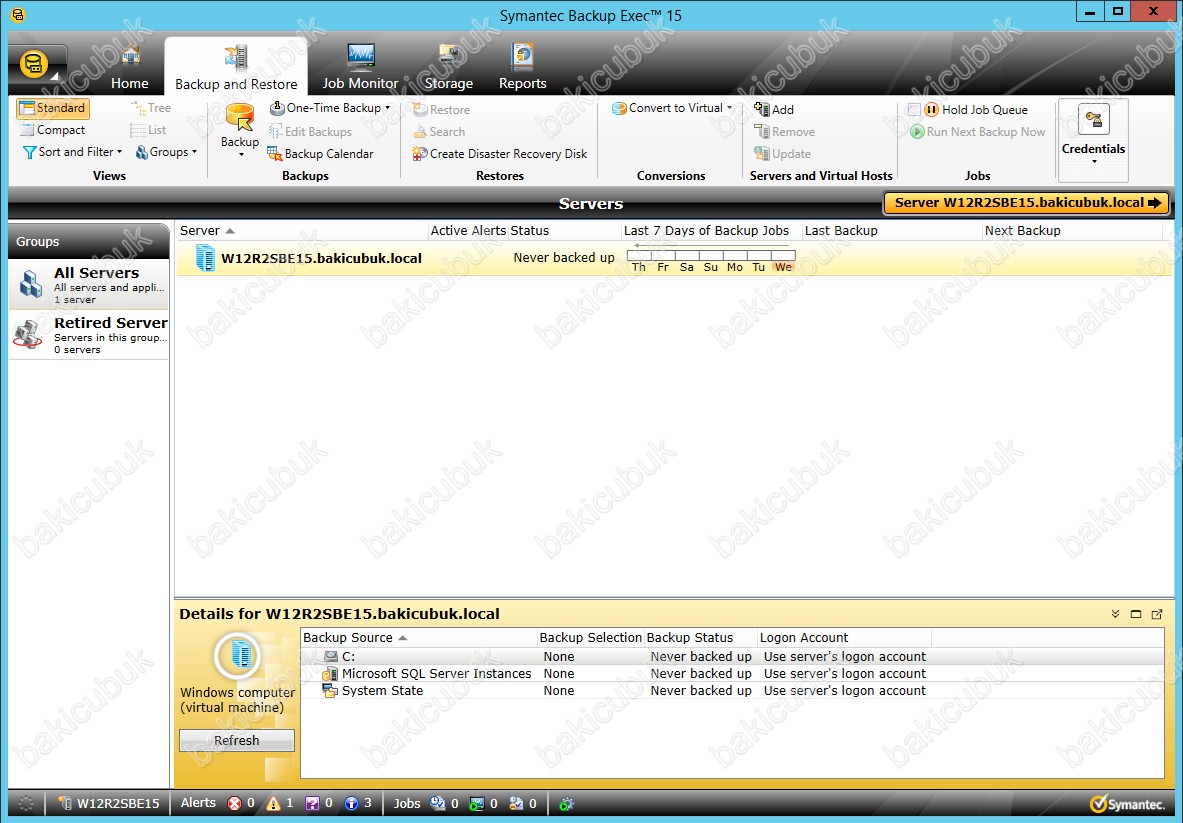This screenshot has height=823, width=1183.
Task: Sort by Last Backup column
Action: (891, 230)
